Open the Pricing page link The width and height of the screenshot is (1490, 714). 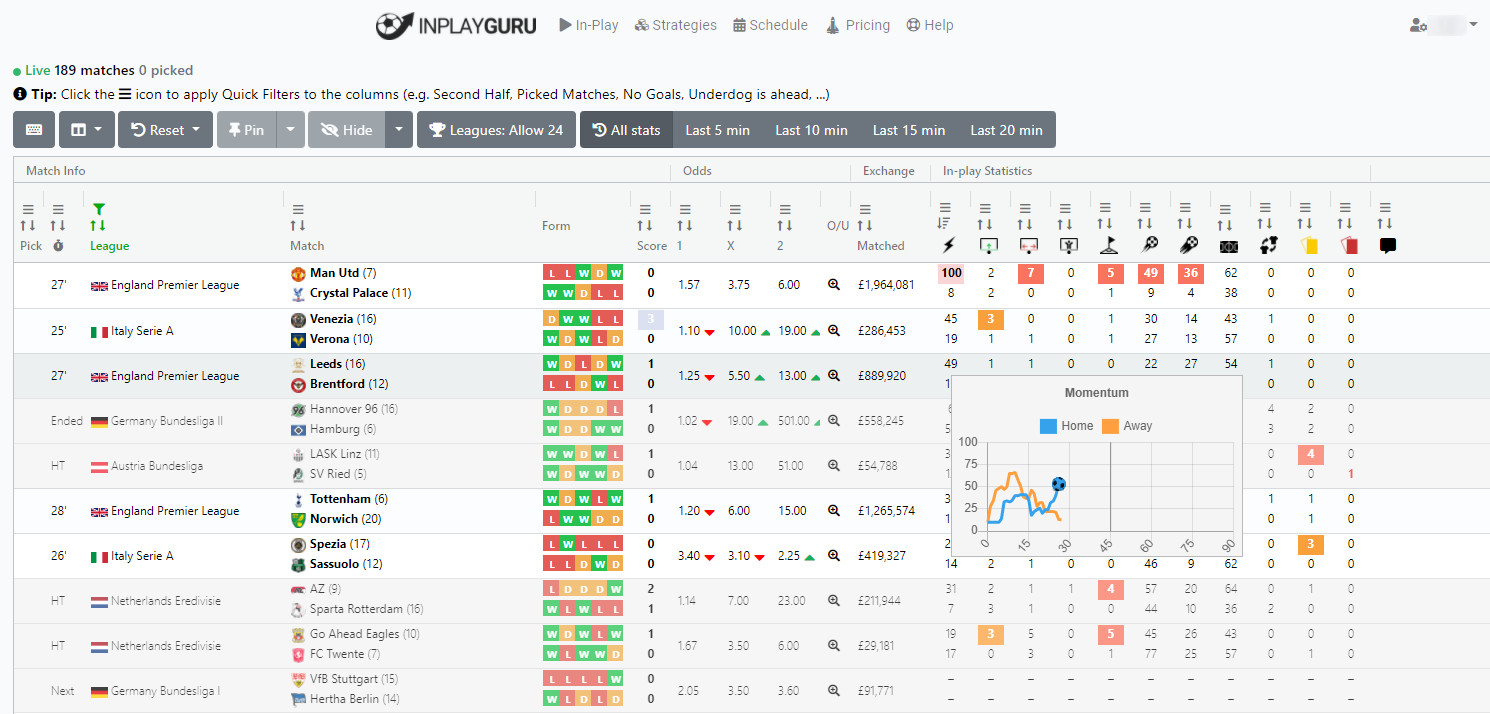pyautogui.click(x=858, y=25)
